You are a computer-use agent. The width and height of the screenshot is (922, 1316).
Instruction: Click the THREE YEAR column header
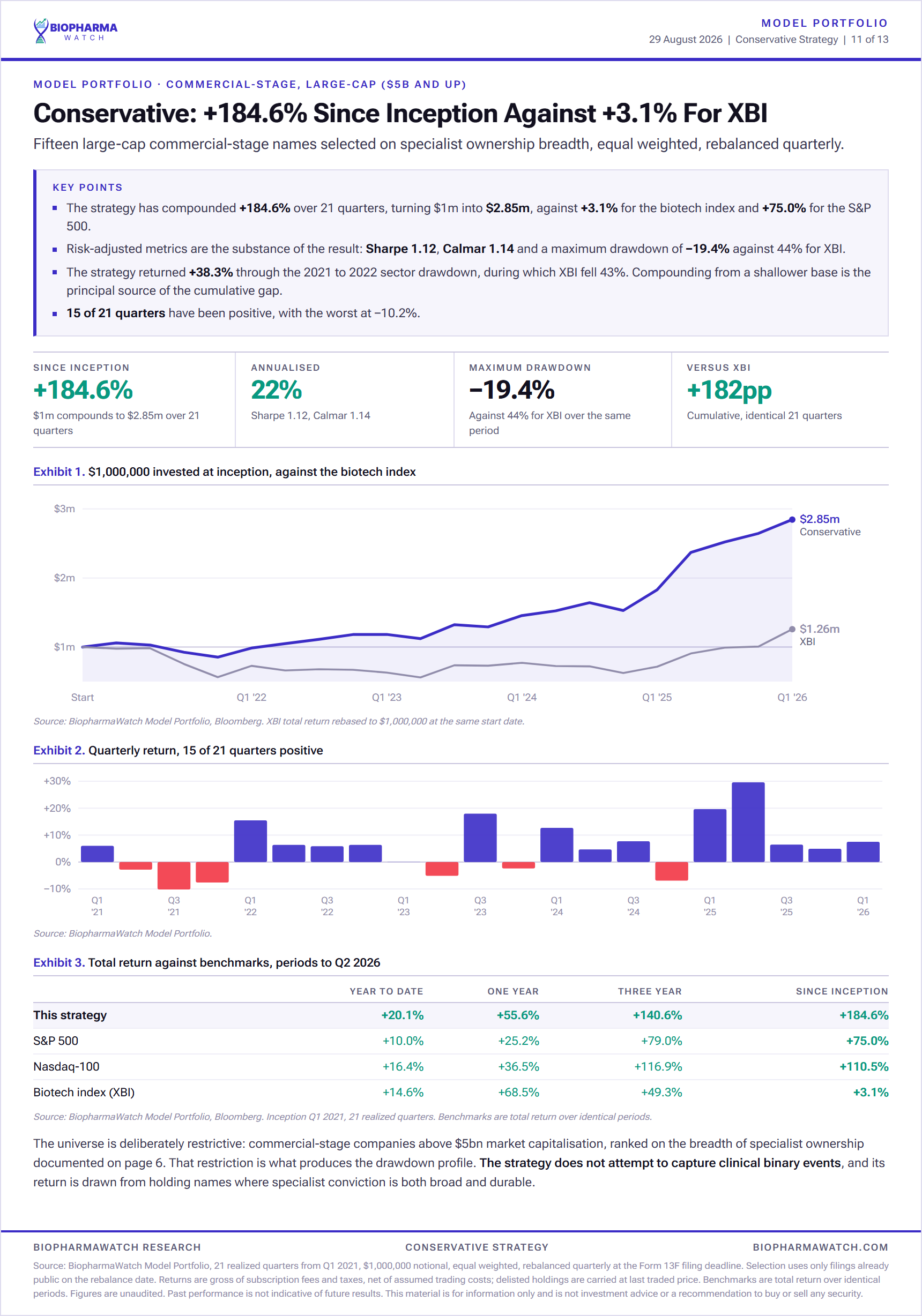[650, 991]
